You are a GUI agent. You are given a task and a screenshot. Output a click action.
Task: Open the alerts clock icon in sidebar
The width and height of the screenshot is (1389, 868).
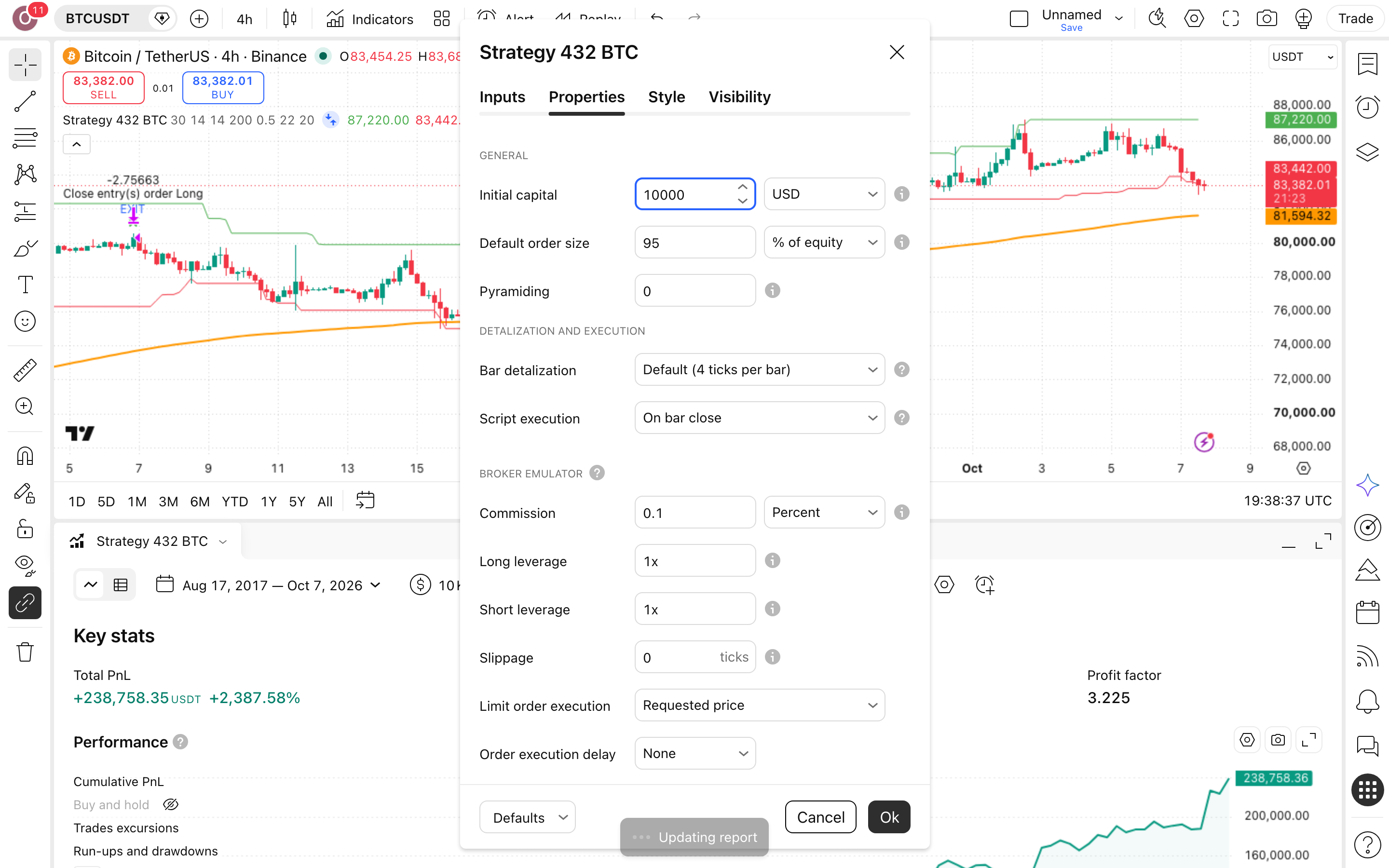tap(1368, 108)
